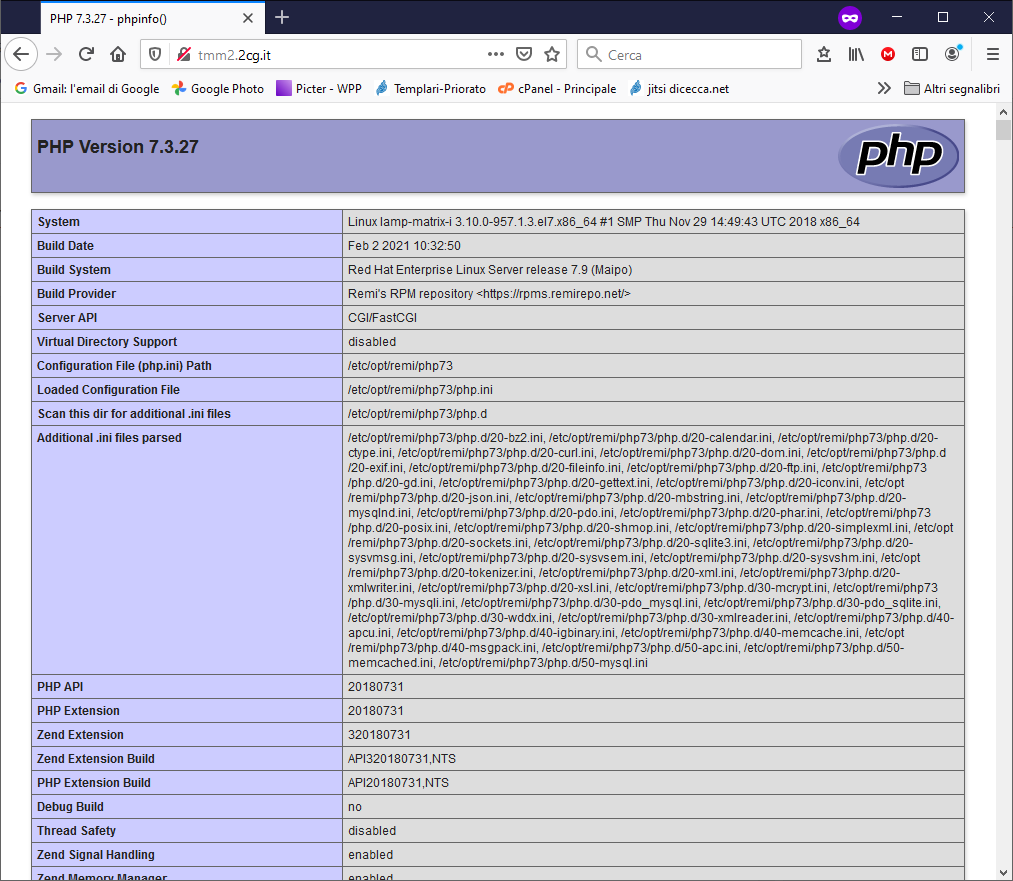The width and height of the screenshot is (1013, 881).
Task: Click scrollbar down arrow
Action: pyautogui.click(x=1003, y=873)
